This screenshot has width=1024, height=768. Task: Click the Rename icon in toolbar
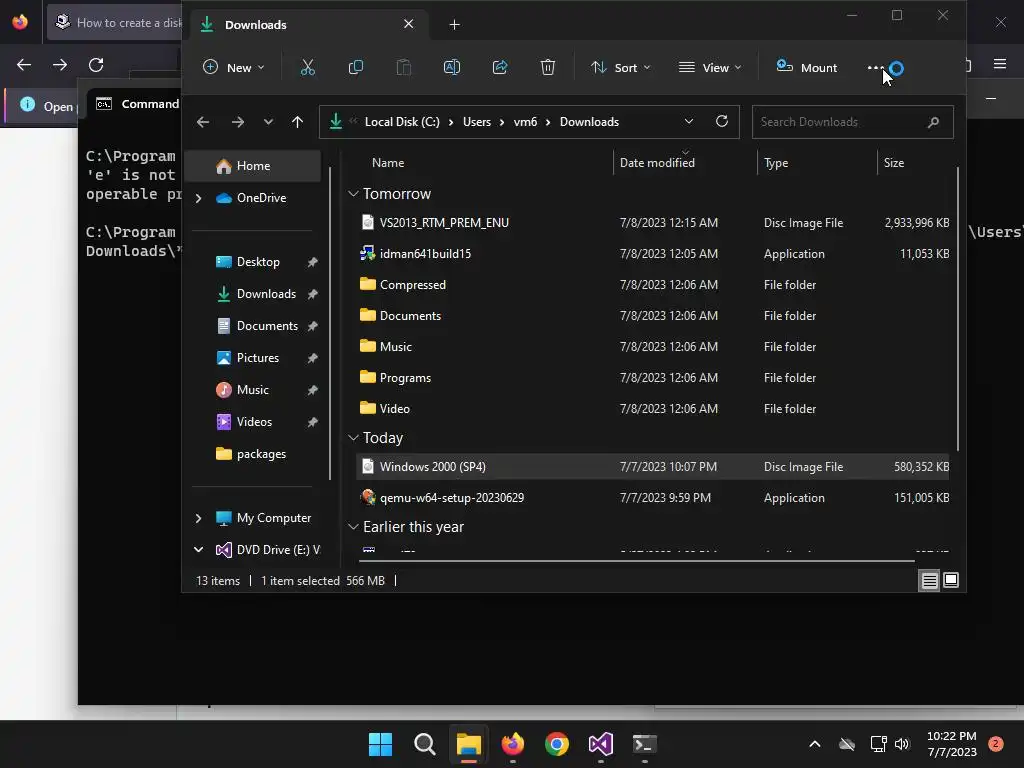click(x=452, y=67)
